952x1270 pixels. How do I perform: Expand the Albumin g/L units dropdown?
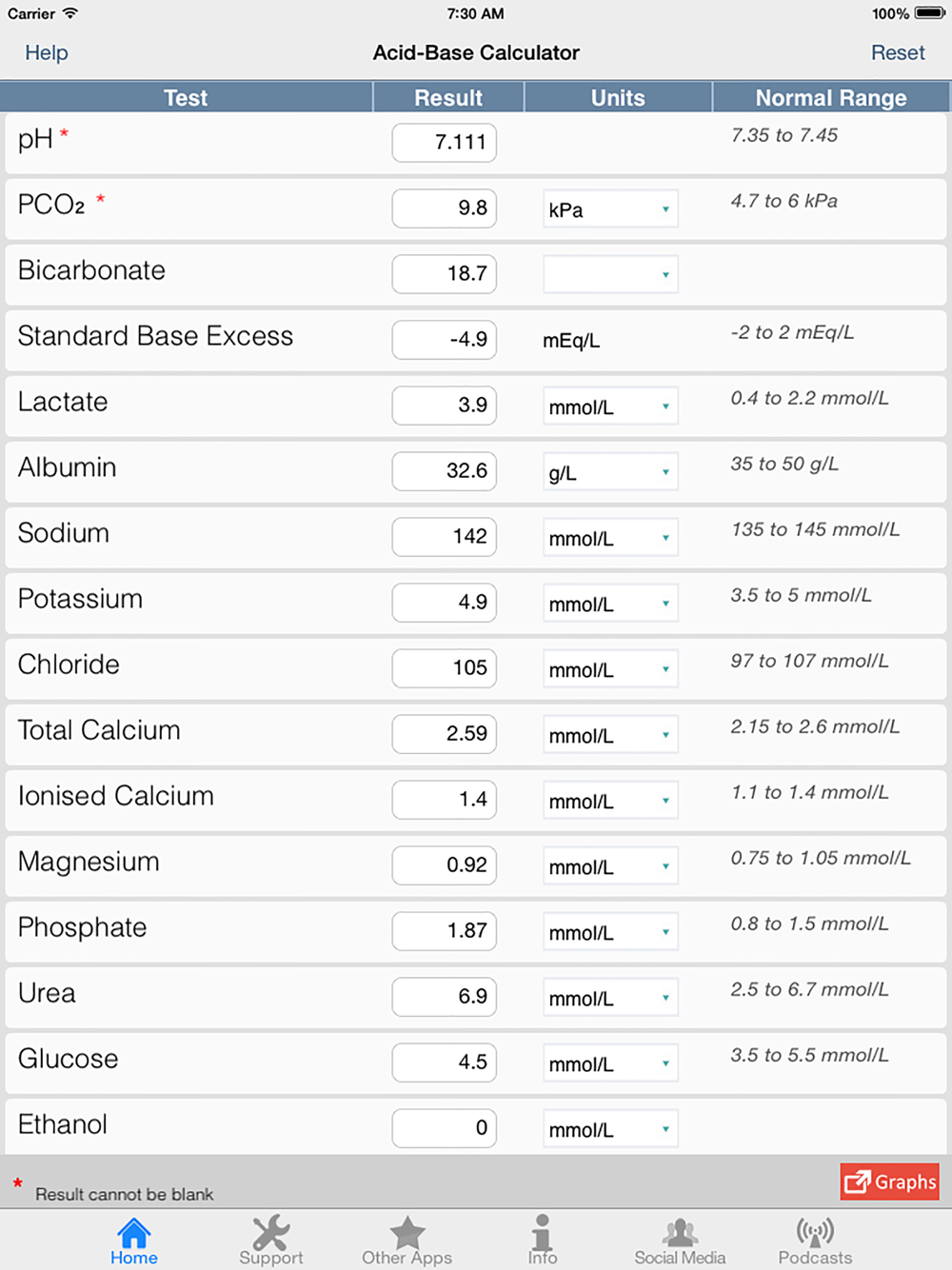point(610,472)
